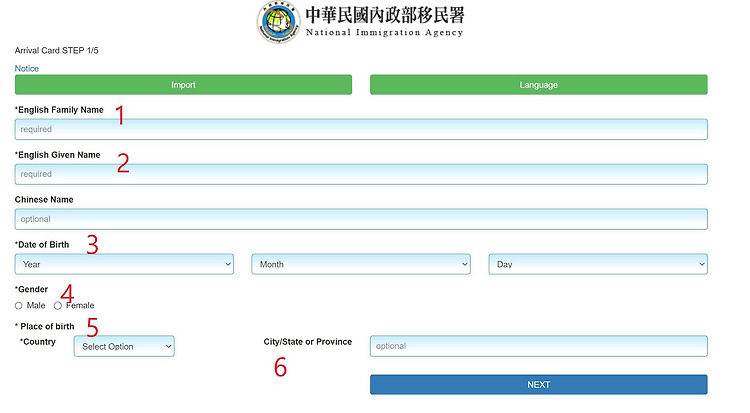Click the 'Chinese Name' label

click(44, 200)
